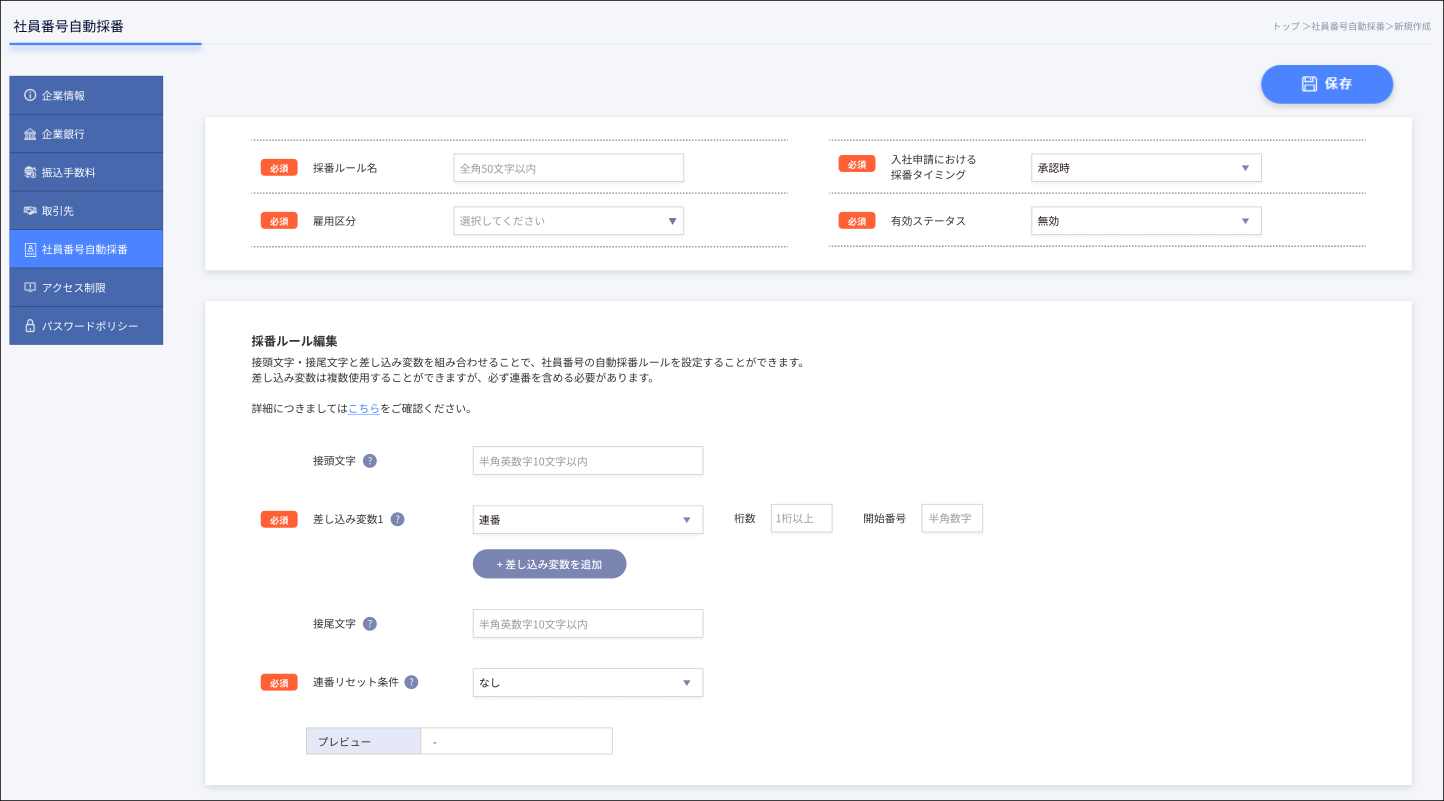Open the 振込手数料 sidebar item
This screenshot has height=801, width=1444.
86,173
